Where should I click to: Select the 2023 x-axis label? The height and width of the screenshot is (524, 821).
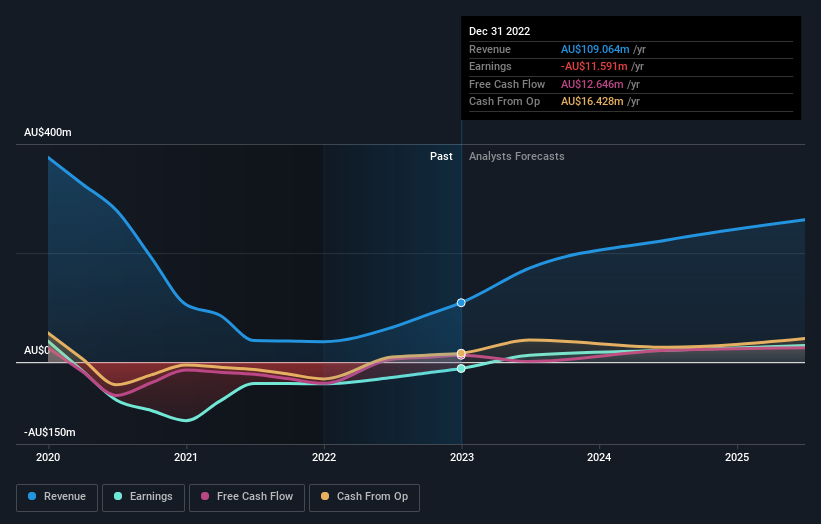pos(462,457)
